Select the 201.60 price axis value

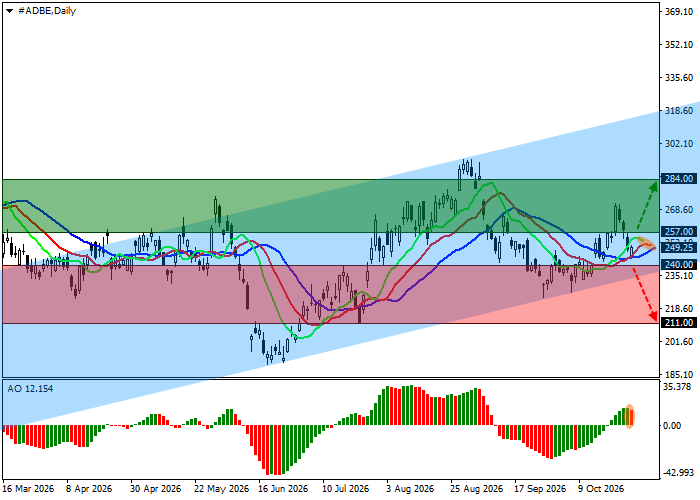(679, 342)
